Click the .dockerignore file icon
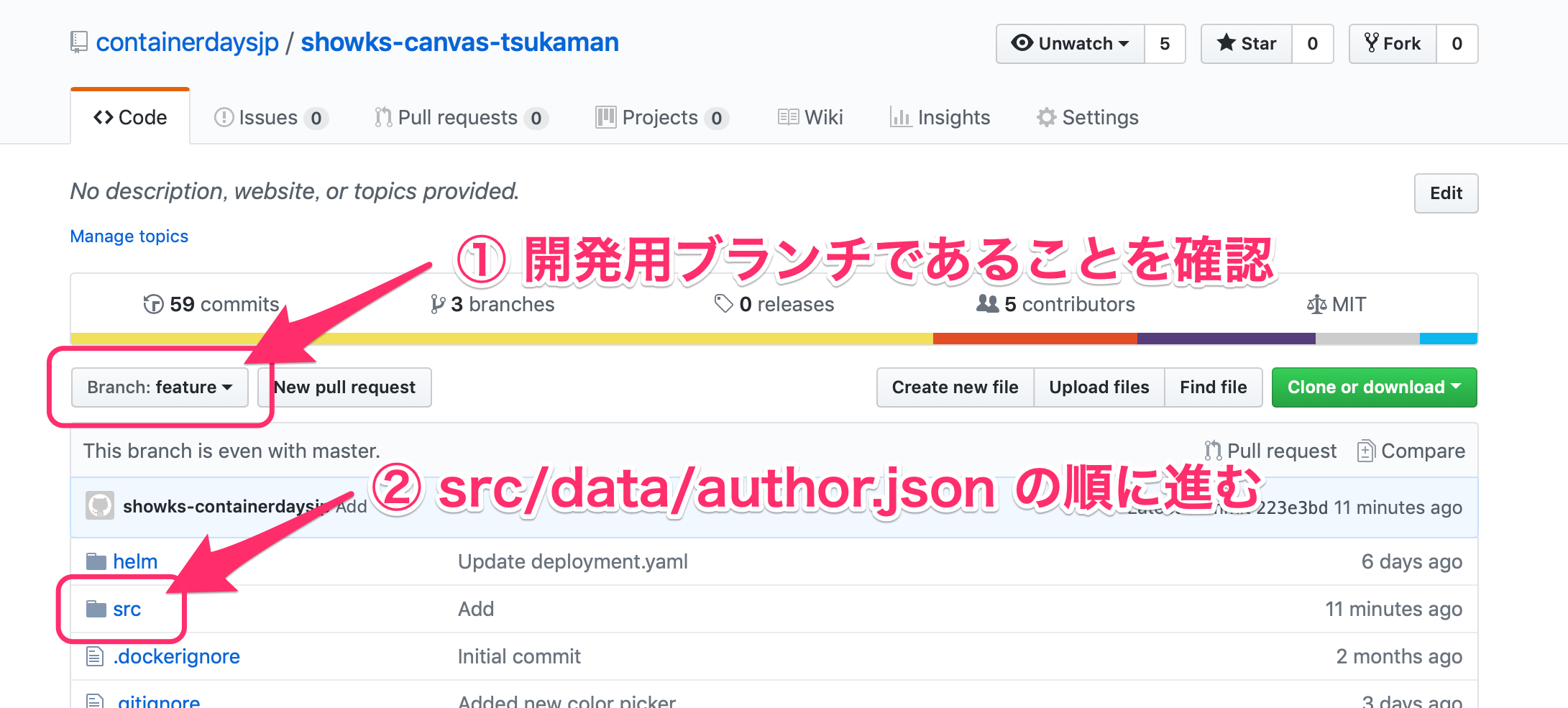Screen dimensions: 1568x708 [95, 656]
